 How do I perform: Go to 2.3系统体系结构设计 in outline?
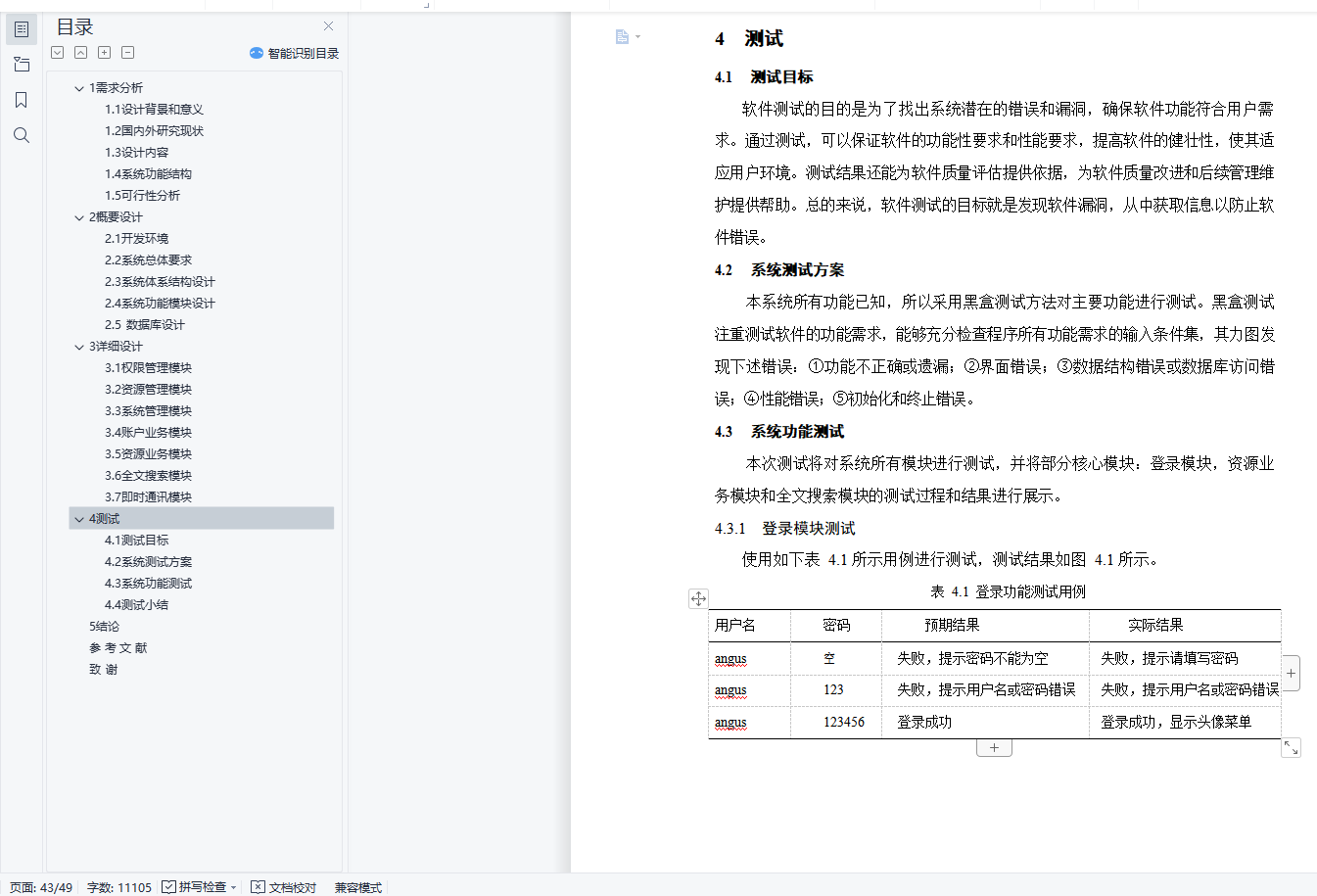coord(161,282)
